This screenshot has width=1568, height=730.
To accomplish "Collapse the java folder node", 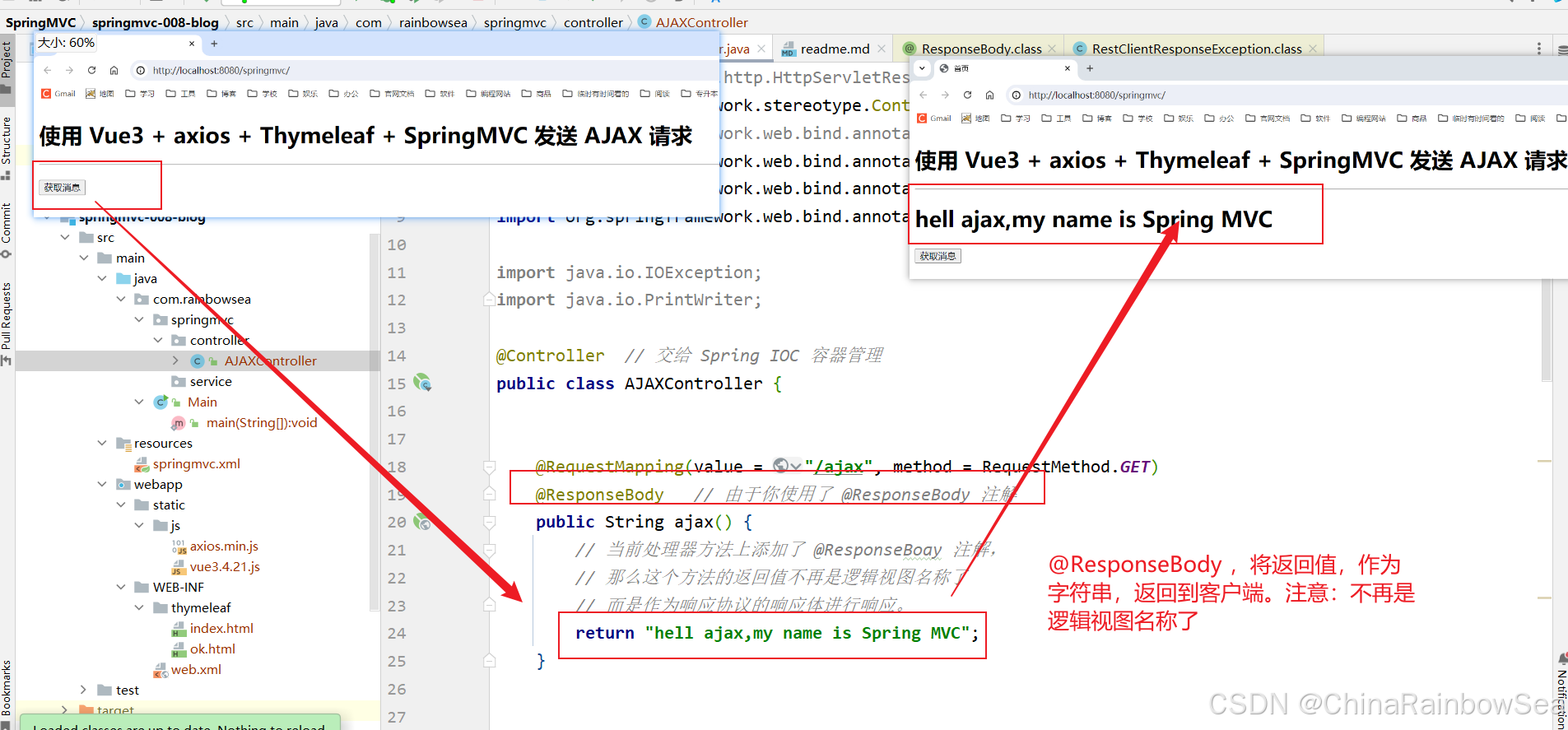I will coord(102,278).
